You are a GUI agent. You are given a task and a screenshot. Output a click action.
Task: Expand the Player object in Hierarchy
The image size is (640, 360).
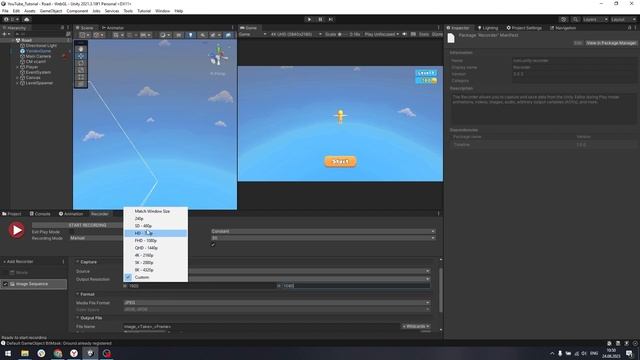(17, 67)
